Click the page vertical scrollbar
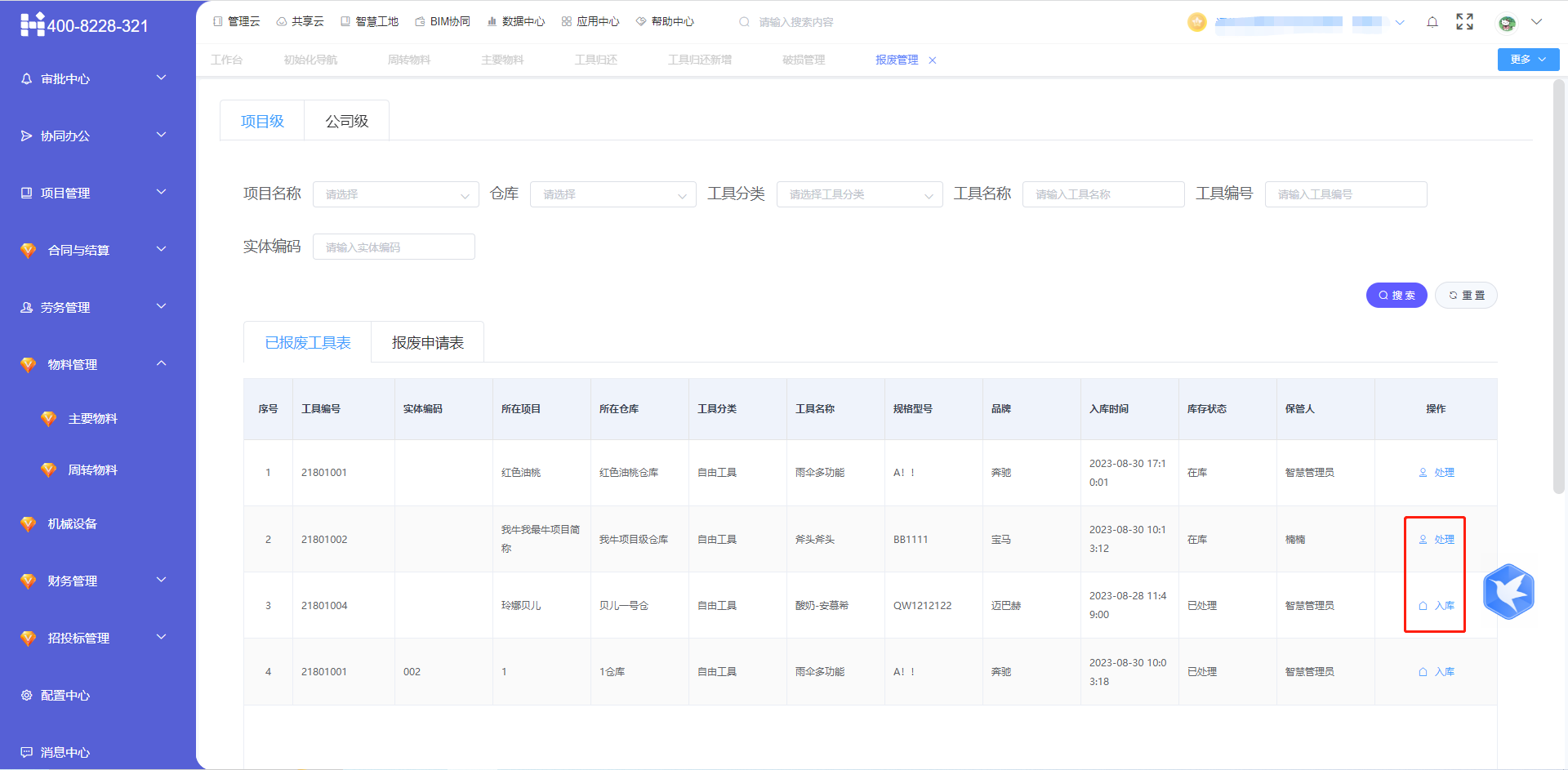Image resolution: width=1568 pixels, height=770 pixels. [1558, 286]
